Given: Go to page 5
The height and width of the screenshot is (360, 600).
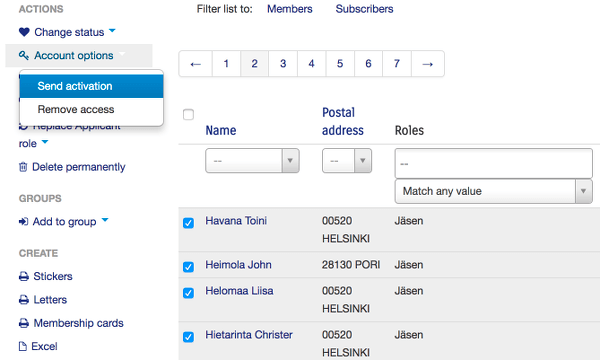Looking at the screenshot, I should coord(340,64).
